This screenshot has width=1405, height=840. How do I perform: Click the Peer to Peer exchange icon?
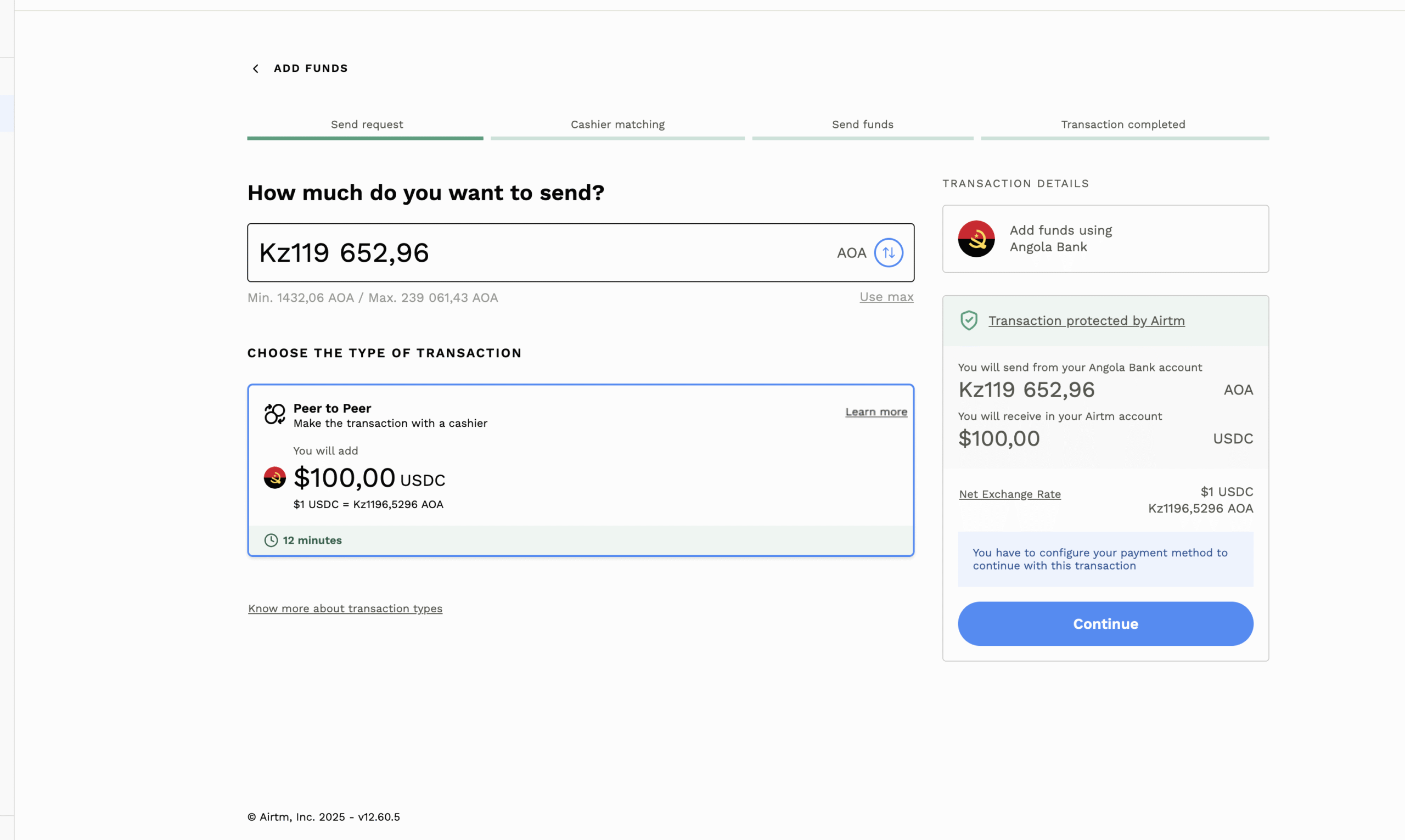click(x=274, y=414)
